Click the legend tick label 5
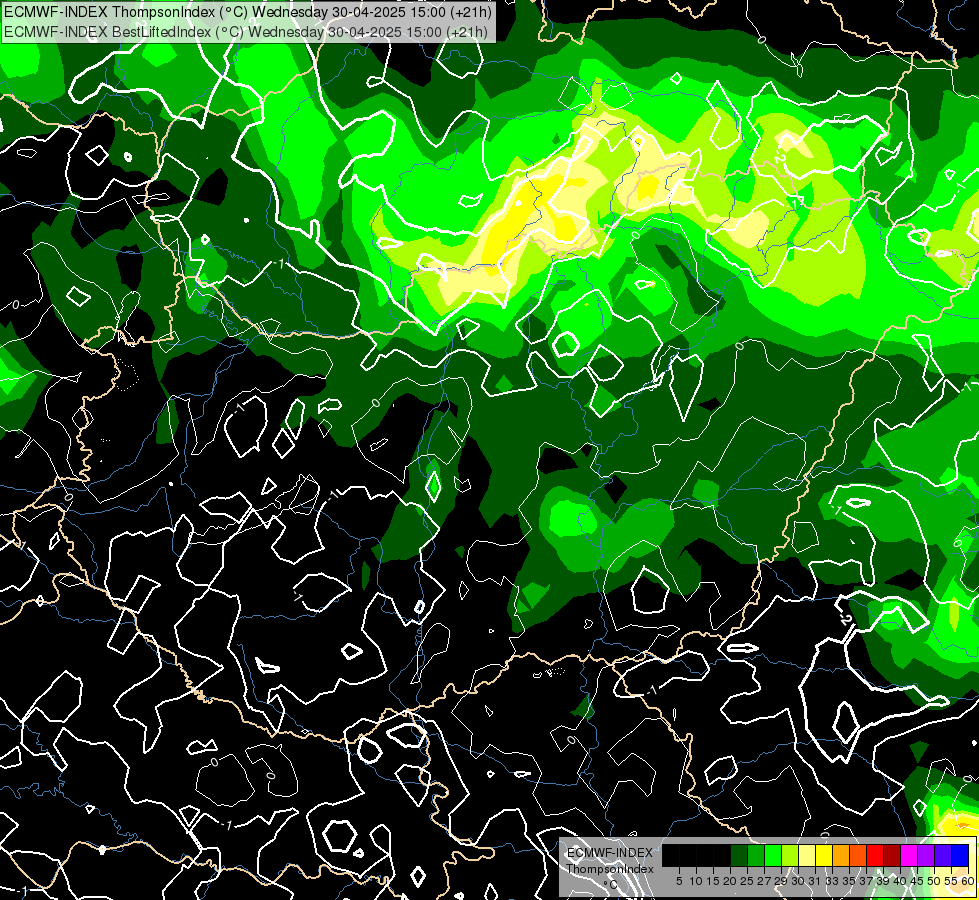Viewport: 979px width, 900px height. (x=679, y=881)
